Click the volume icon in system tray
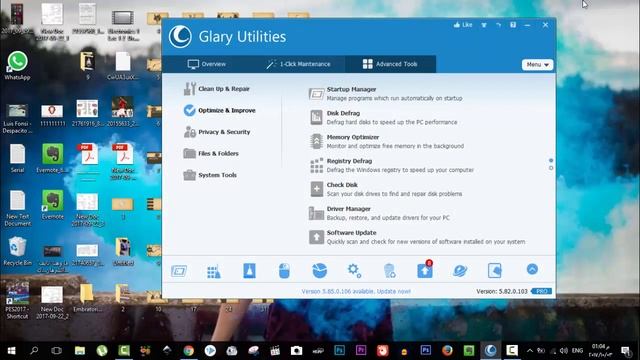Screen dimensions: 640x360 tap(564, 351)
